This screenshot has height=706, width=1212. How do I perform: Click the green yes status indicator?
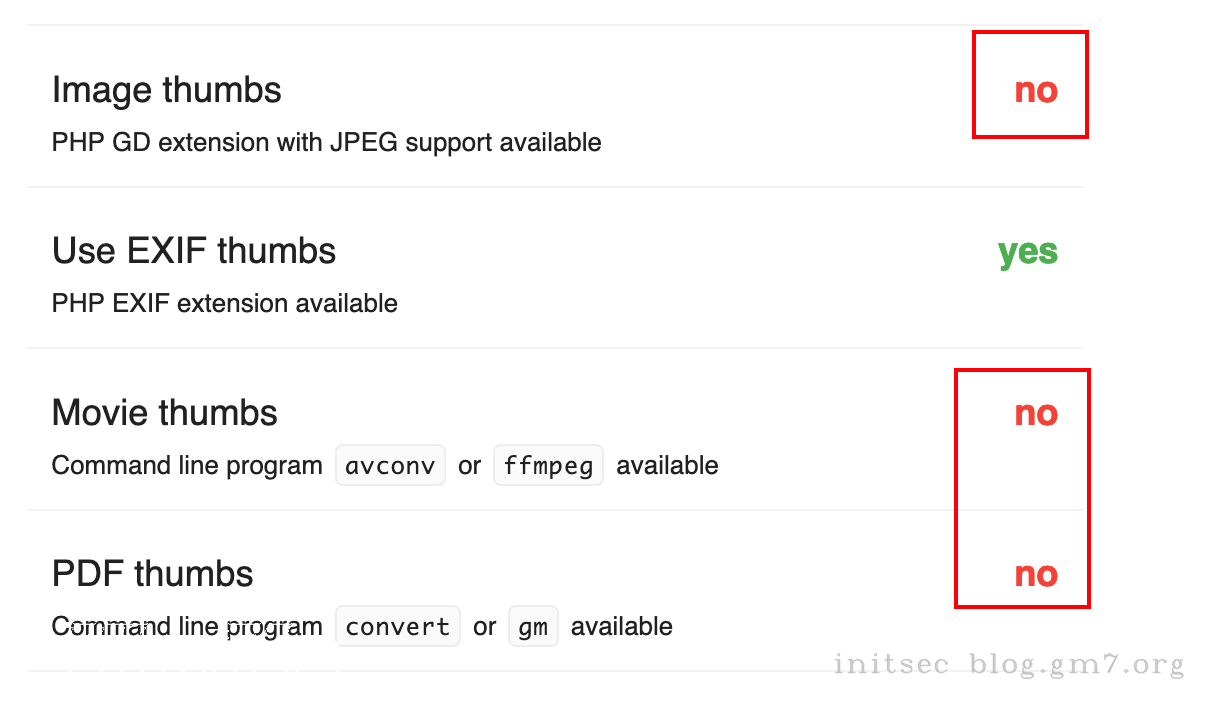[1027, 252]
